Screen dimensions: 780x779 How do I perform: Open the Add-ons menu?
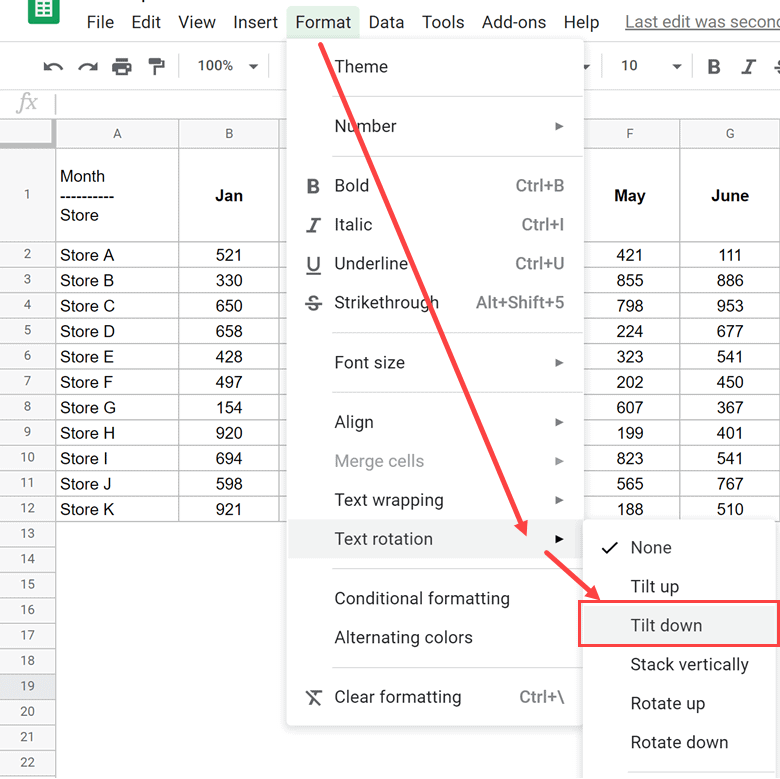[514, 22]
